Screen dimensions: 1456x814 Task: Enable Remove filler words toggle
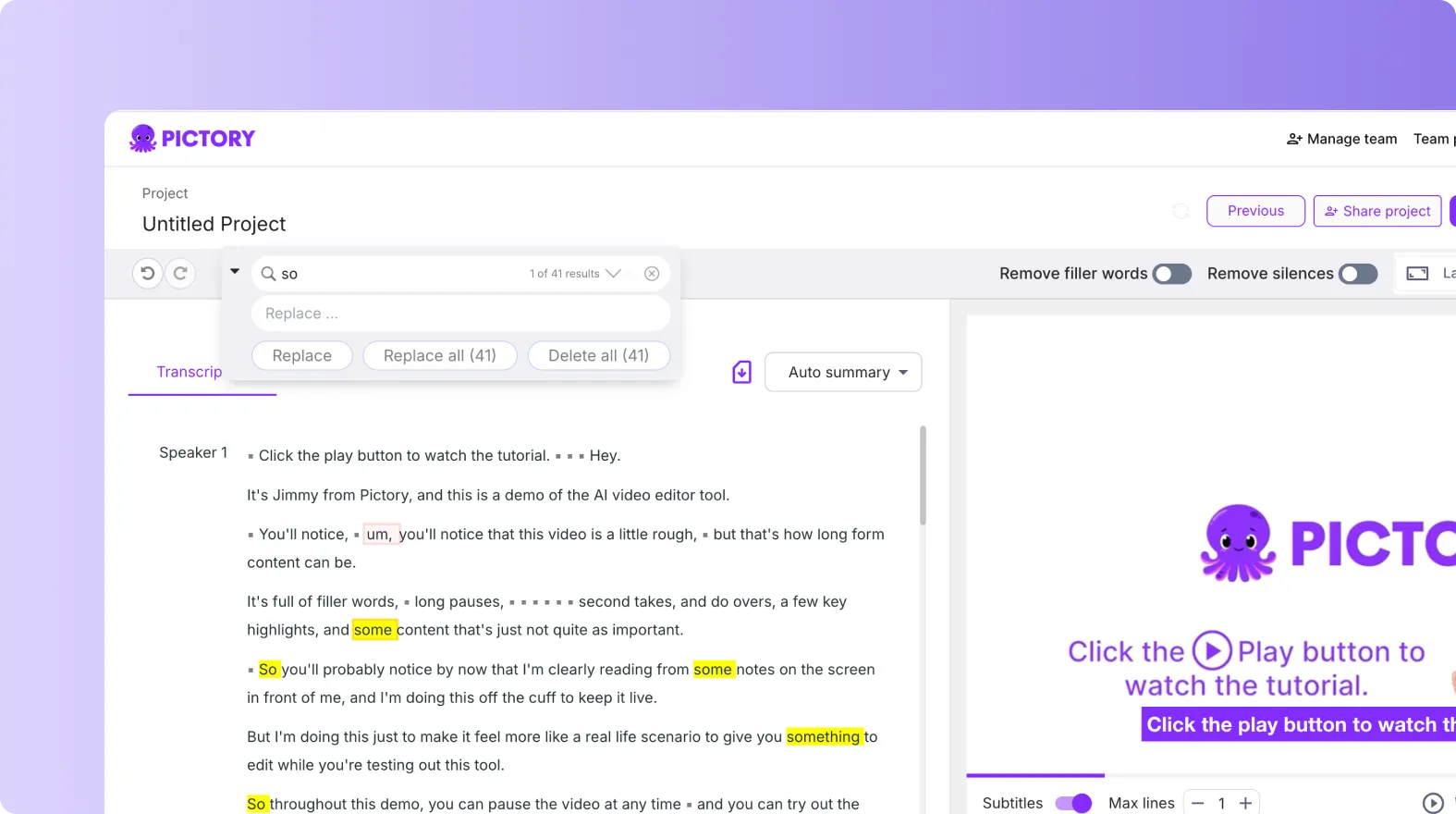tap(1171, 274)
